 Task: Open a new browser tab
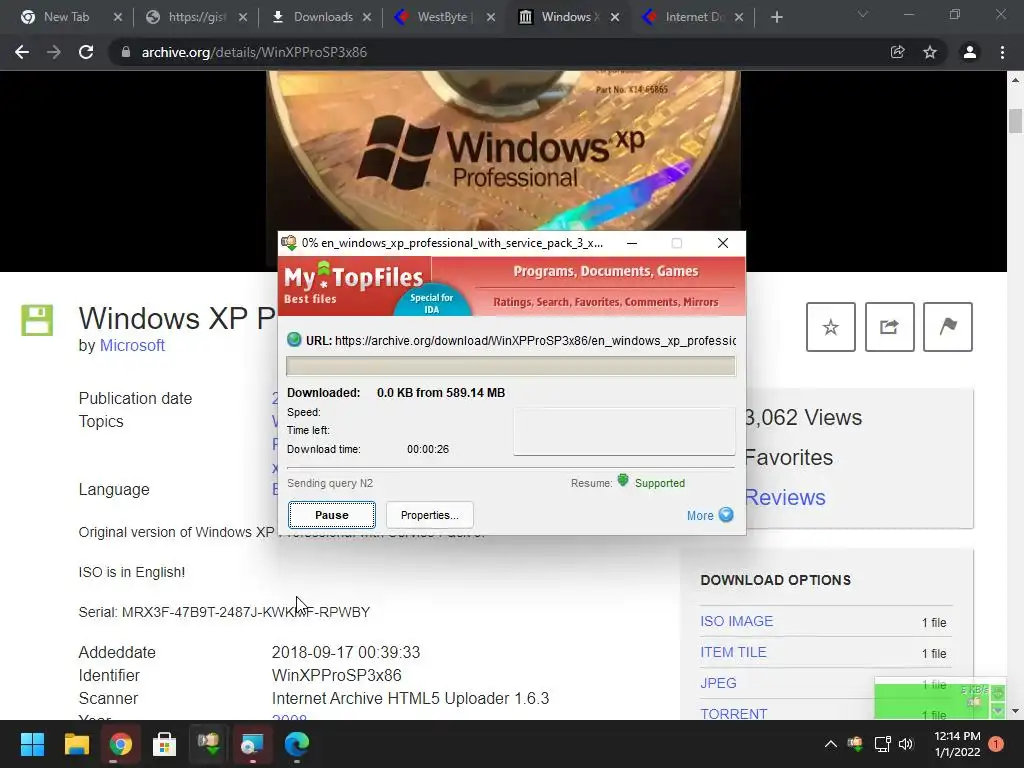click(776, 17)
